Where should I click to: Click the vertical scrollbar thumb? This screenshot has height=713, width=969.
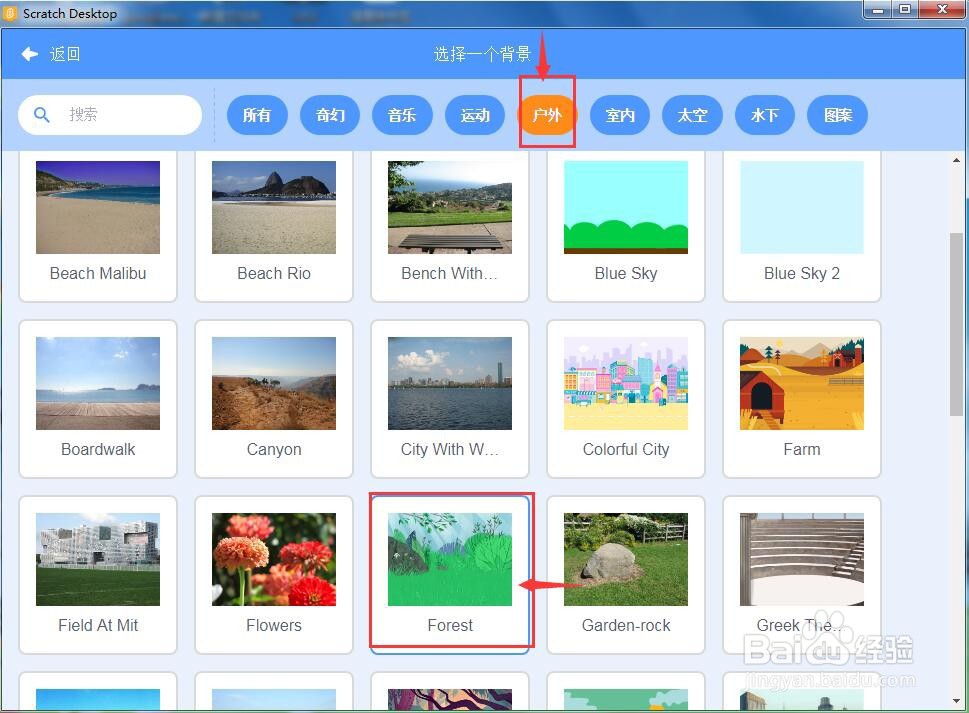coord(957,324)
